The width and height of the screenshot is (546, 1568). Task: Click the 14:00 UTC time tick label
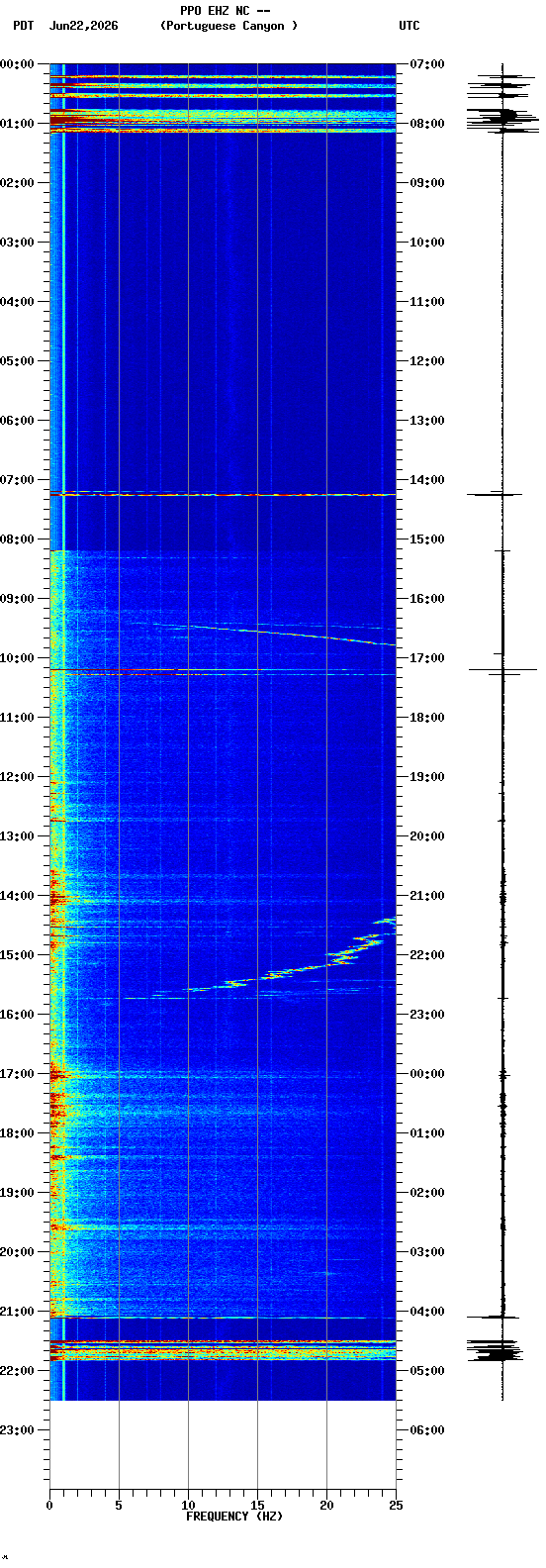pyautogui.click(x=427, y=480)
